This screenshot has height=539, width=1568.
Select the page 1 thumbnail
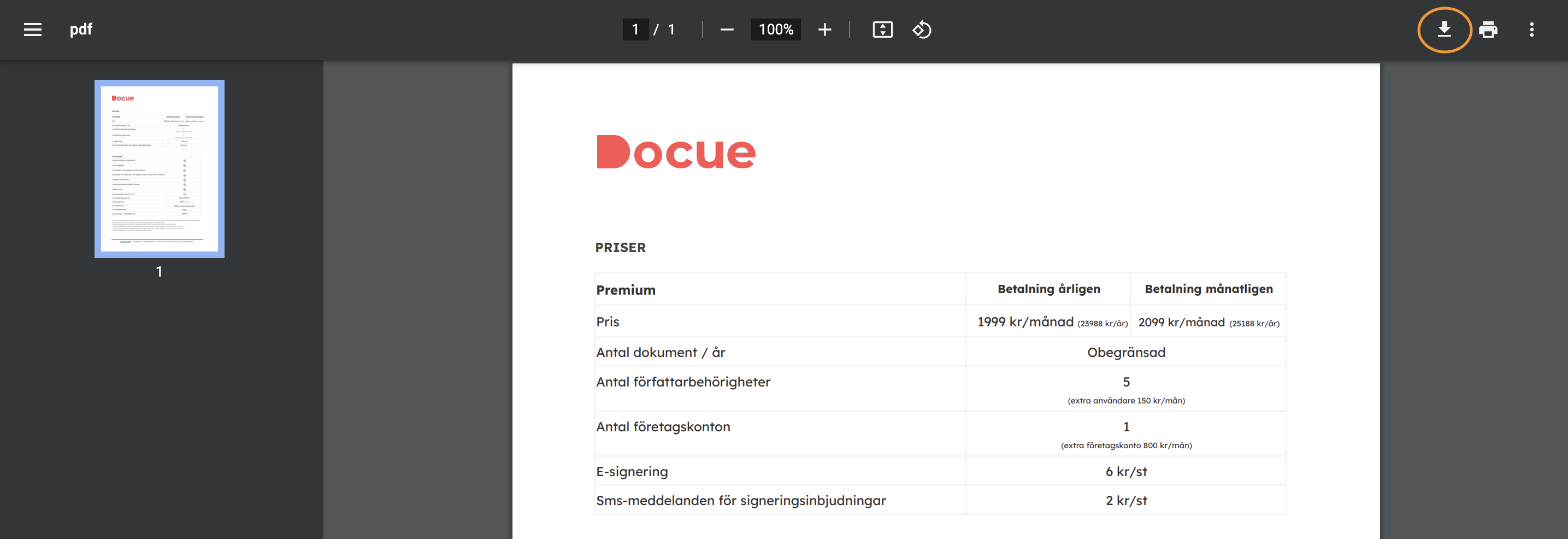159,169
